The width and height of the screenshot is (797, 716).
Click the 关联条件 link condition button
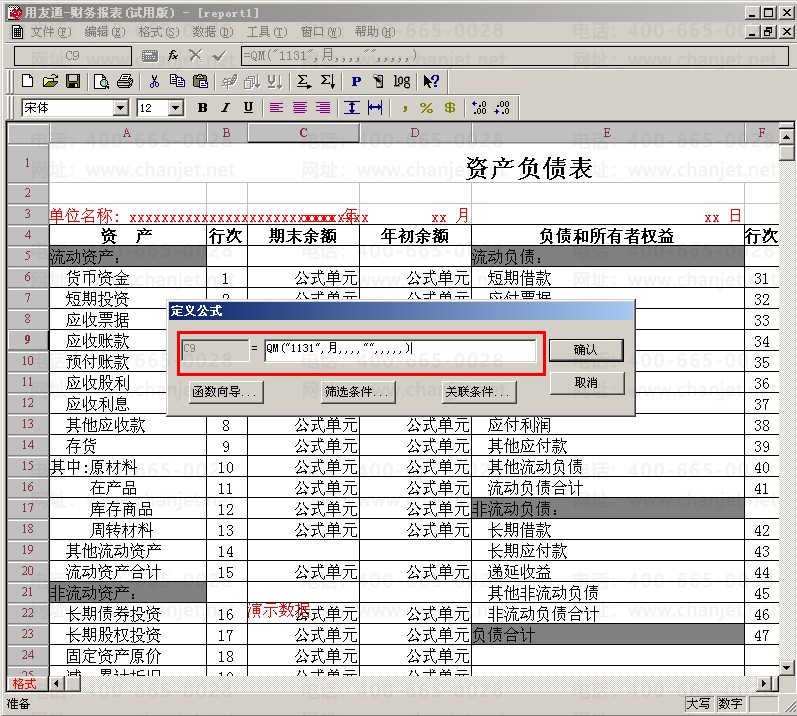point(479,392)
